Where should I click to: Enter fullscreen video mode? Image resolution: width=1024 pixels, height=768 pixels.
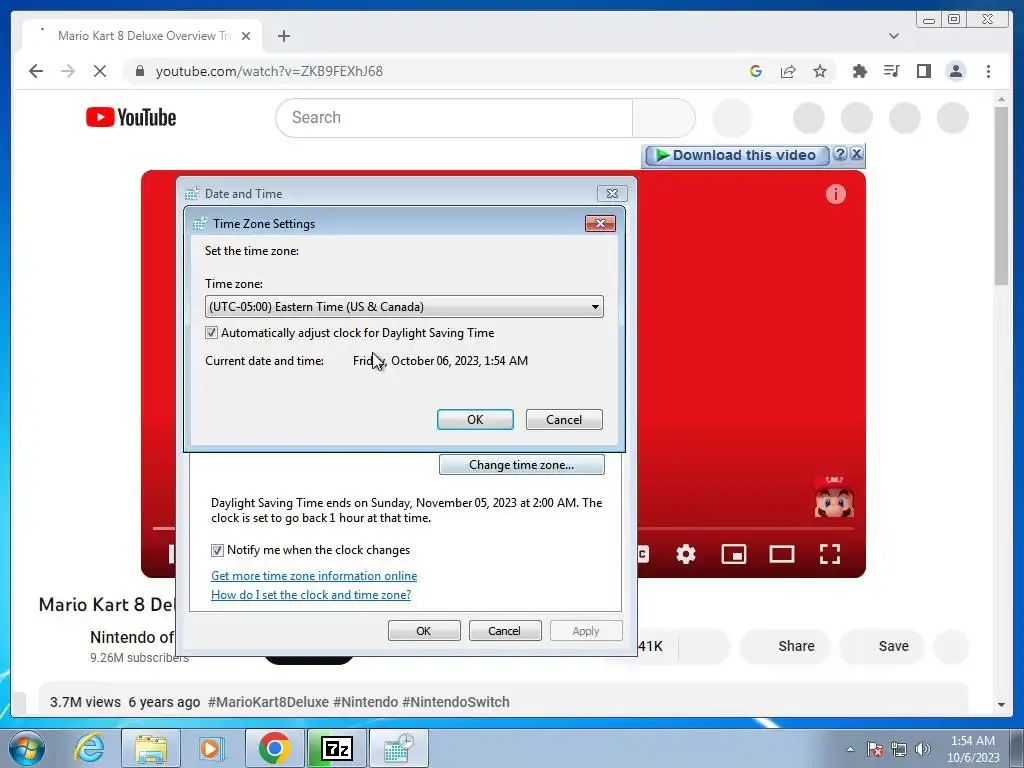pyautogui.click(x=830, y=554)
